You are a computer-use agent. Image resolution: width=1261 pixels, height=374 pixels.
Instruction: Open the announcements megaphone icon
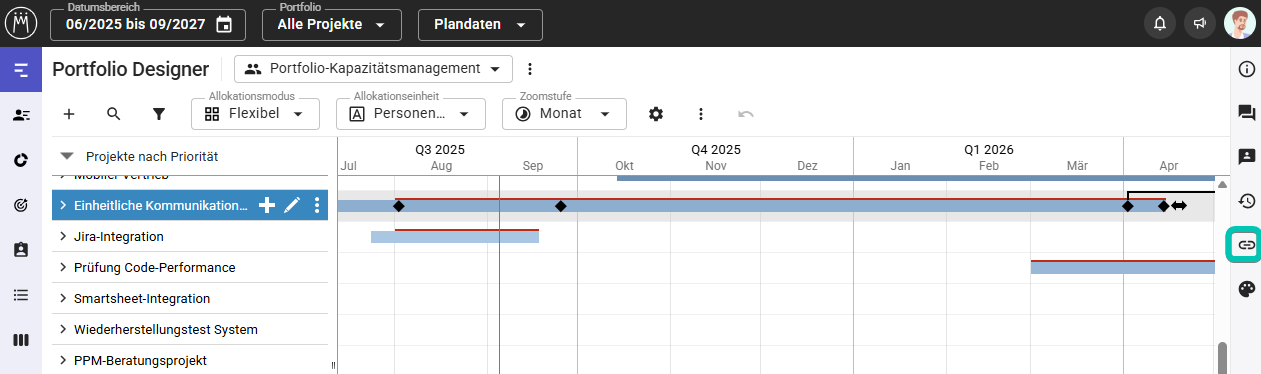1197,24
